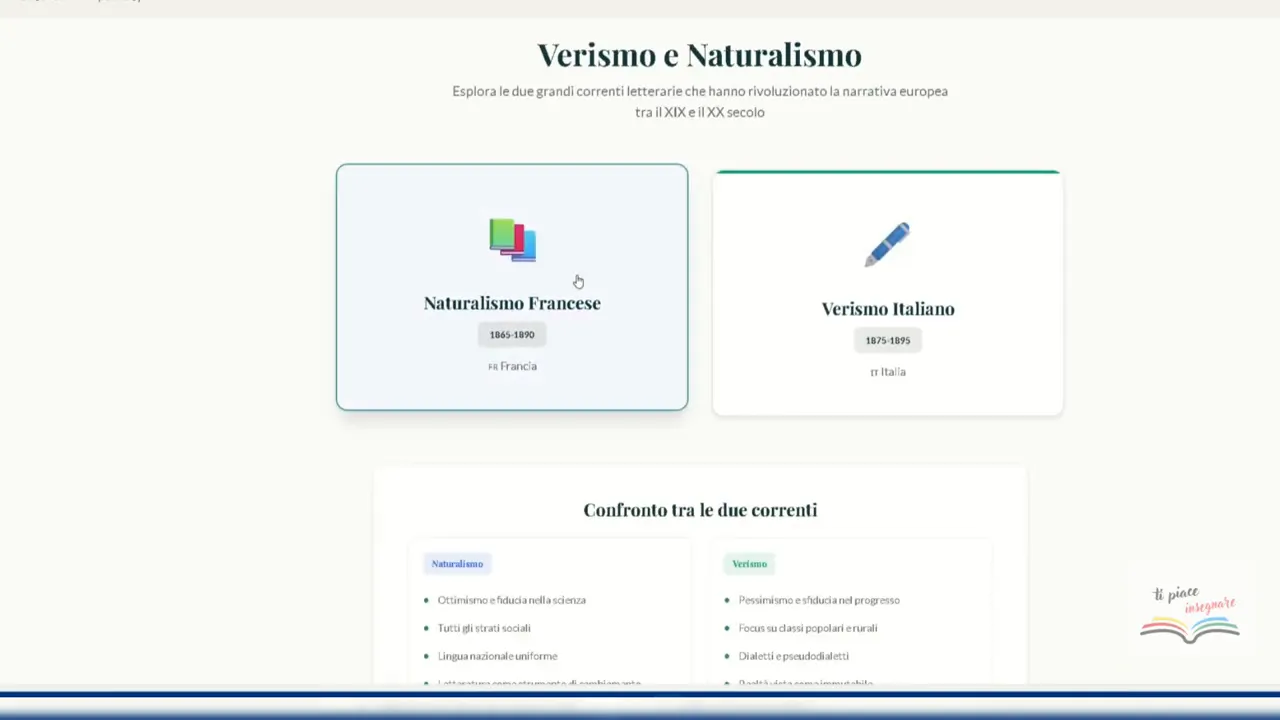Expand the 1865-1890 date badge
This screenshot has width=1280, height=720.
point(512,334)
